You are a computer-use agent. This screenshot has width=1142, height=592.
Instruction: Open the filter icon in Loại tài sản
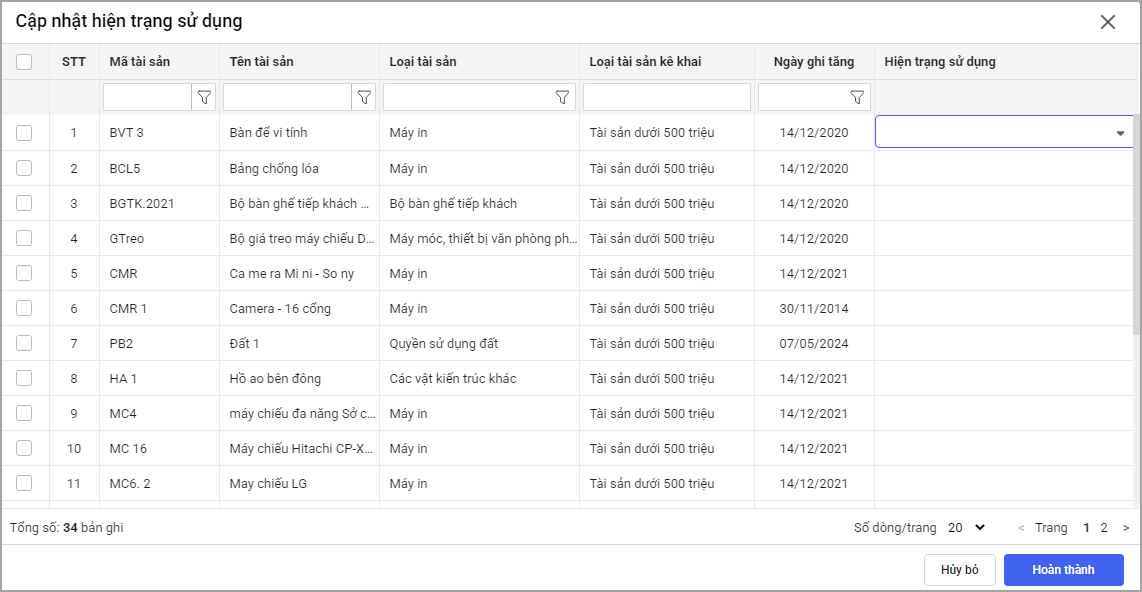[562, 97]
